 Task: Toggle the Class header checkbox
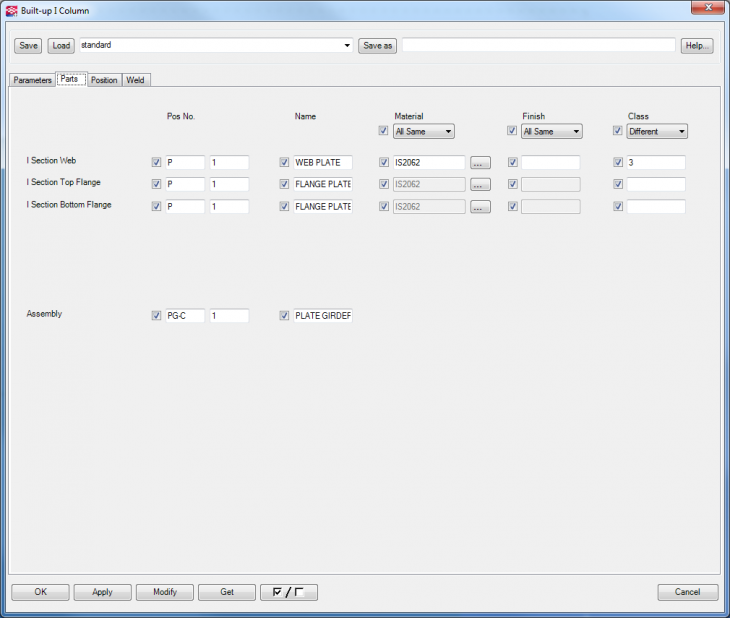coord(617,131)
